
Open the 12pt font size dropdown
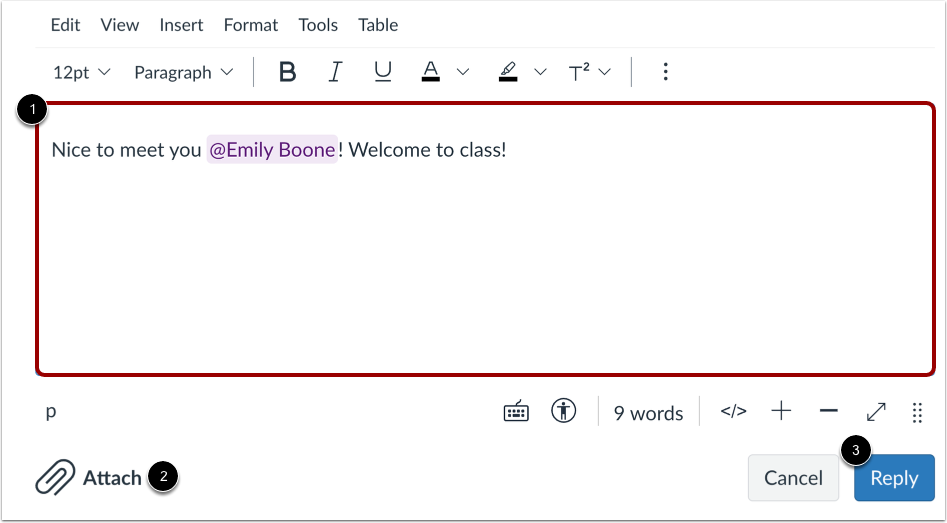[x=82, y=72]
